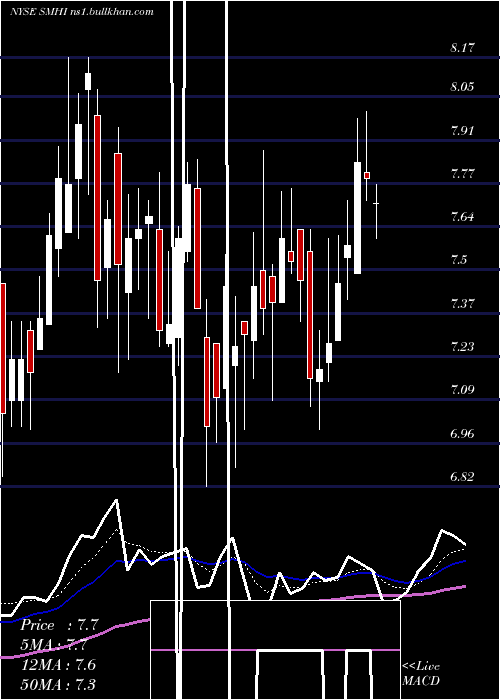This screenshot has width=500, height=700.
Task: Click the 7.77 price level label
Action: 462,174
